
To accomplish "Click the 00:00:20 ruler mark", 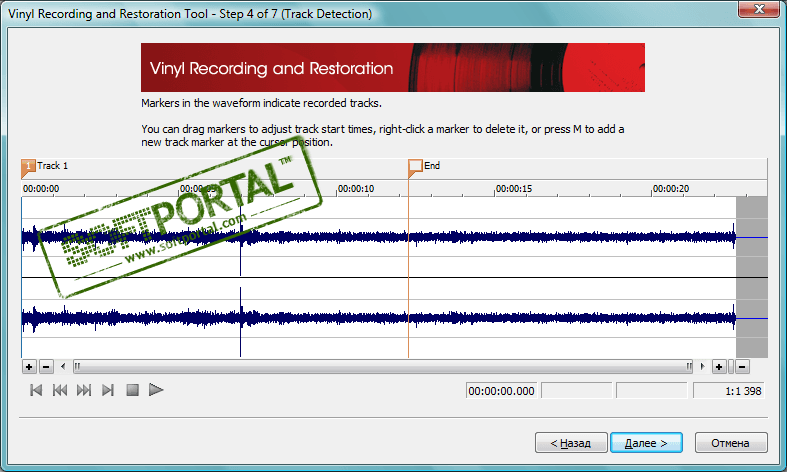I will click(671, 189).
